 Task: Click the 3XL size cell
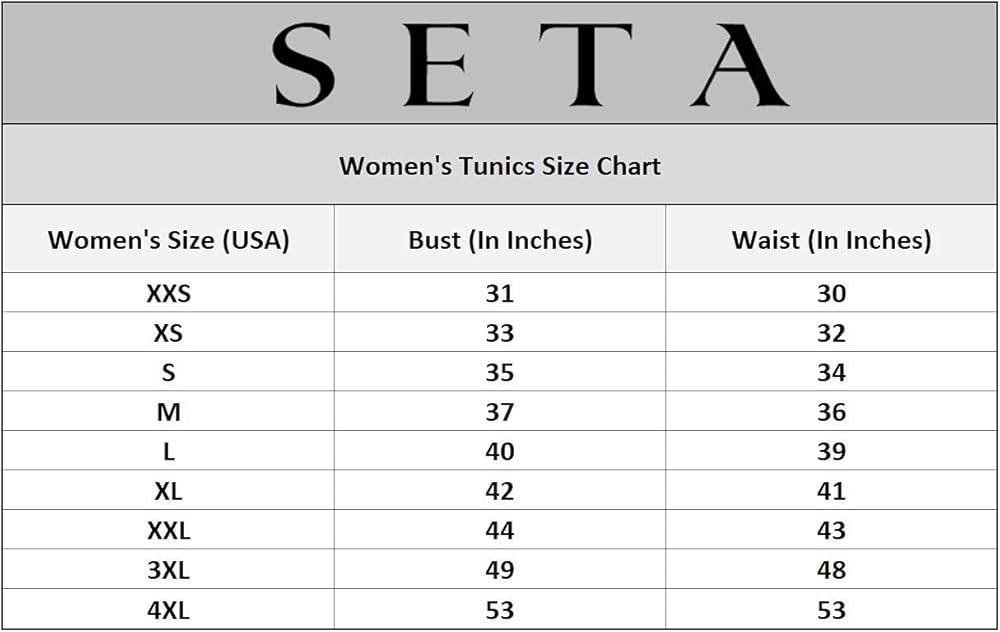pyautogui.click(x=168, y=570)
